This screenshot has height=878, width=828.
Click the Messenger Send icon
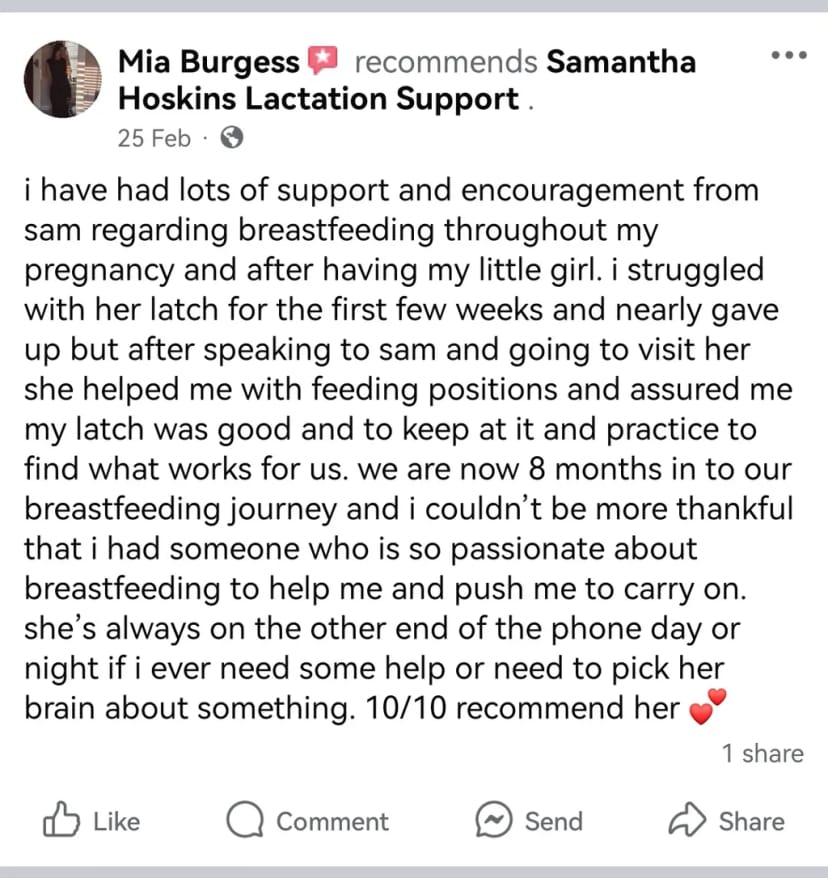coord(494,820)
